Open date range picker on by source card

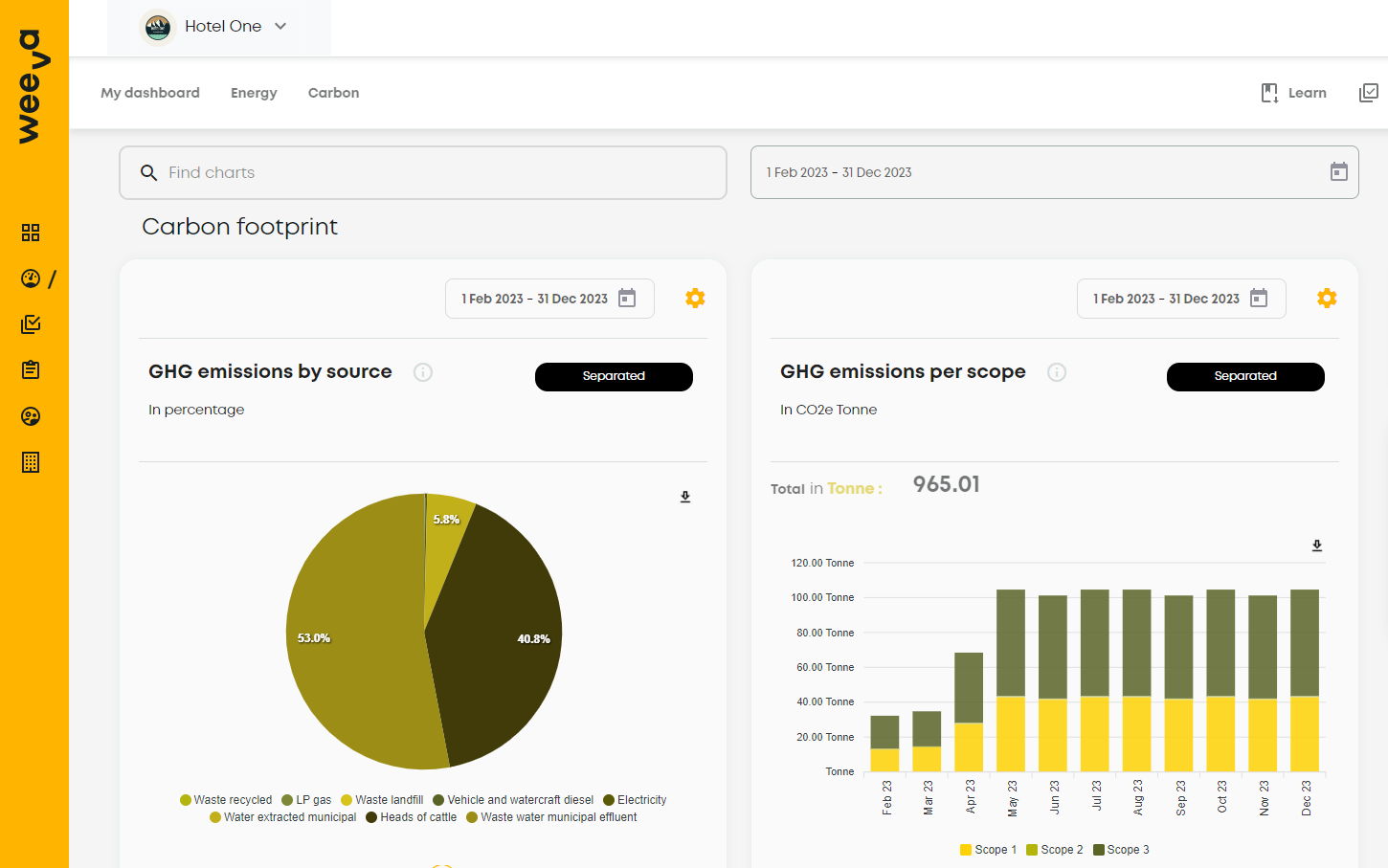coord(548,299)
